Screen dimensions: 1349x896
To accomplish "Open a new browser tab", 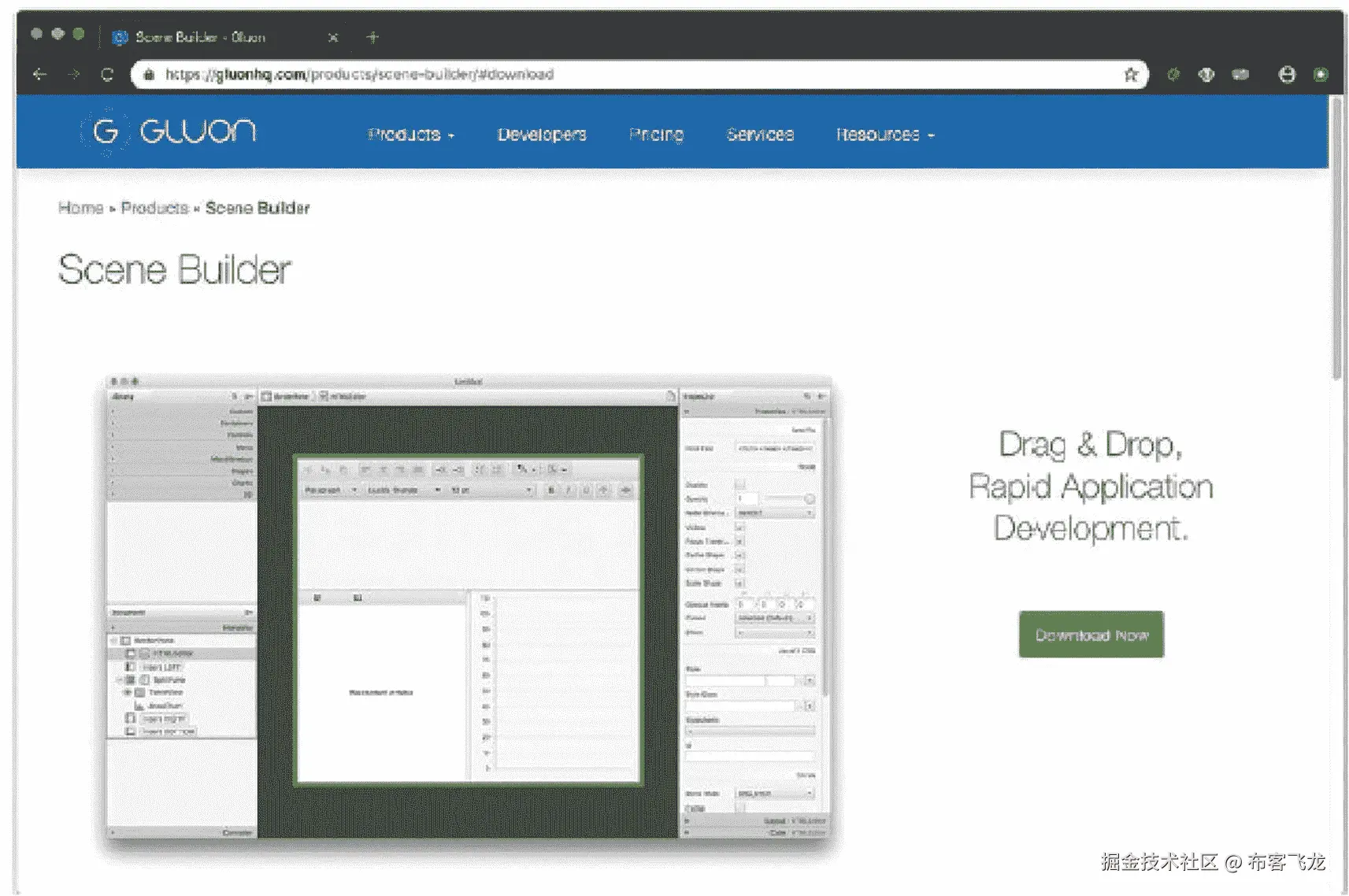I will coord(372,37).
